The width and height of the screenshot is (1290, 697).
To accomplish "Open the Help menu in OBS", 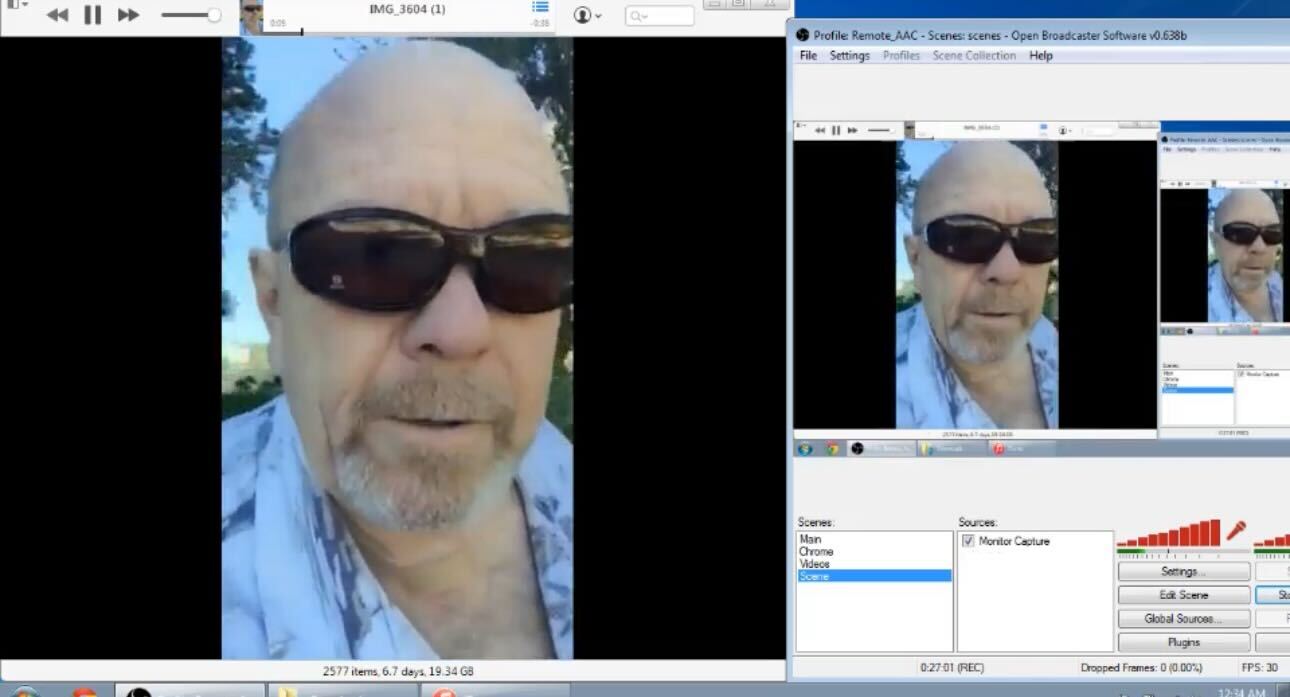I will click(1040, 56).
